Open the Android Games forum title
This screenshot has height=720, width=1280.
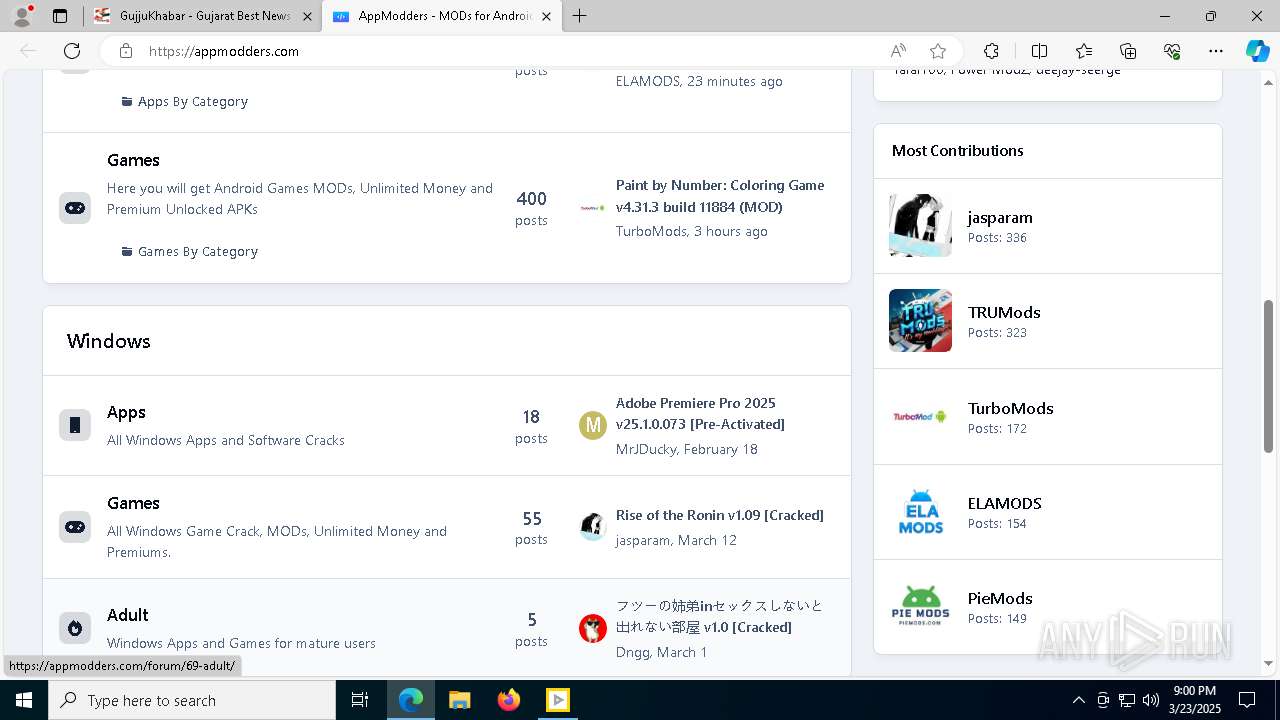pos(133,160)
